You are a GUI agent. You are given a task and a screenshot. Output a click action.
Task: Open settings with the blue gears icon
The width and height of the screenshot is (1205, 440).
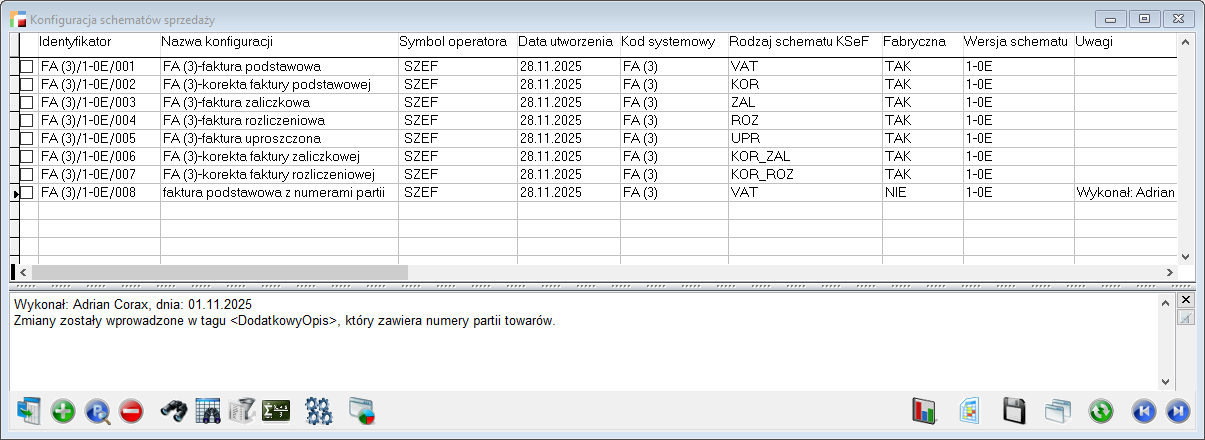coord(318,410)
